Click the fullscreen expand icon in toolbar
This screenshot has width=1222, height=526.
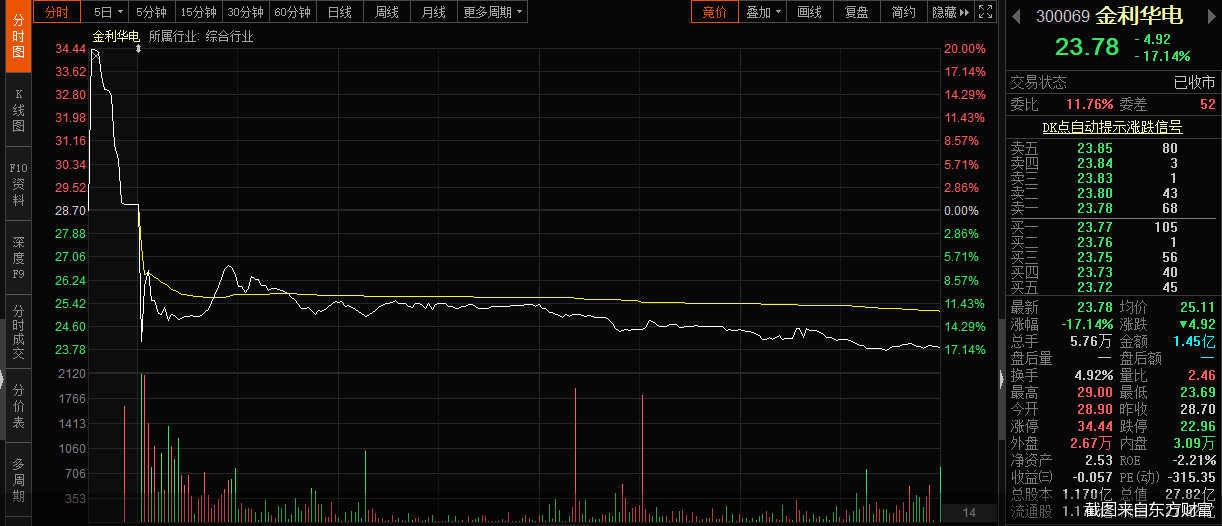click(985, 12)
